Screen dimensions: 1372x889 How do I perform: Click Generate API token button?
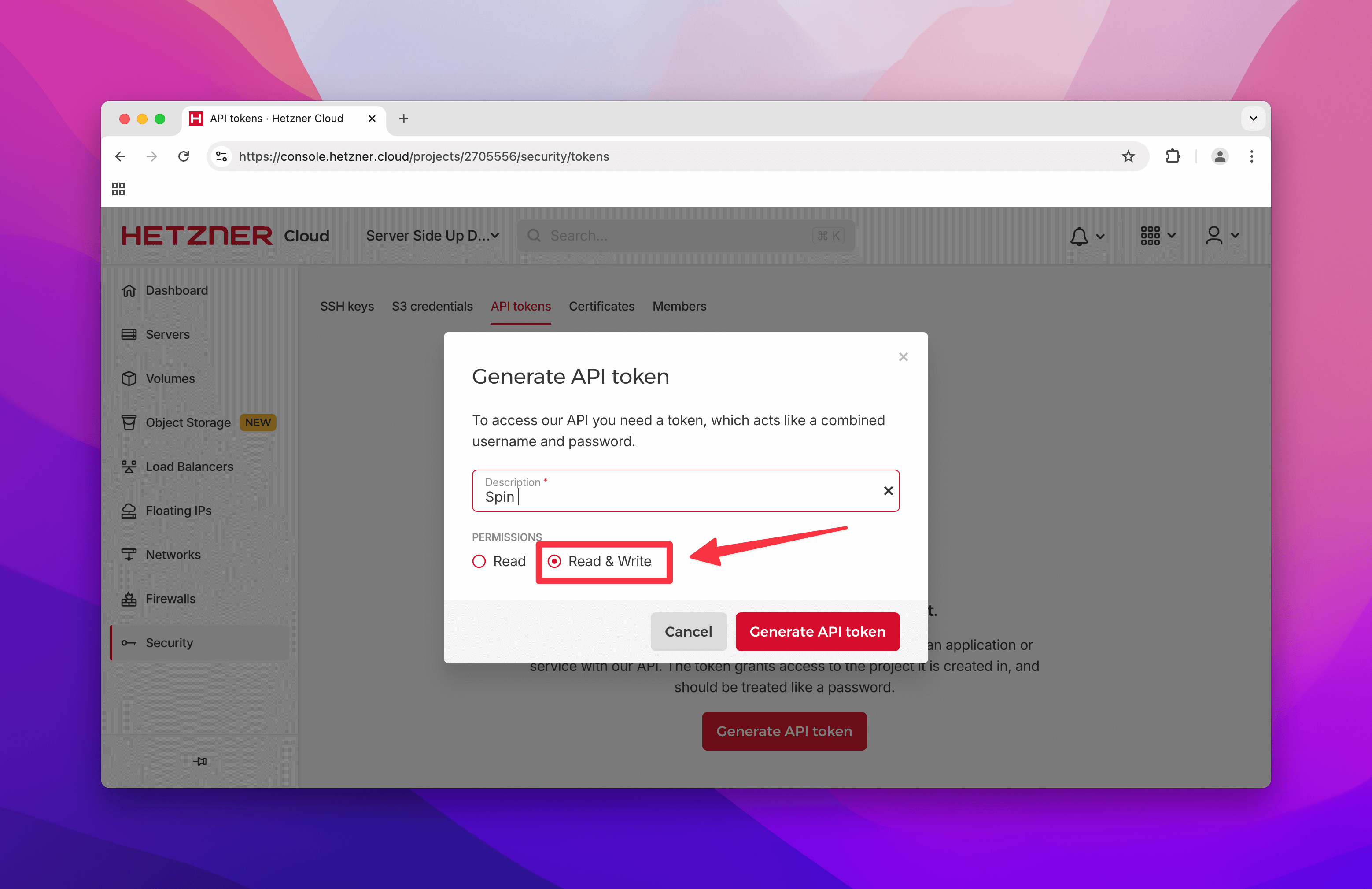click(817, 631)
